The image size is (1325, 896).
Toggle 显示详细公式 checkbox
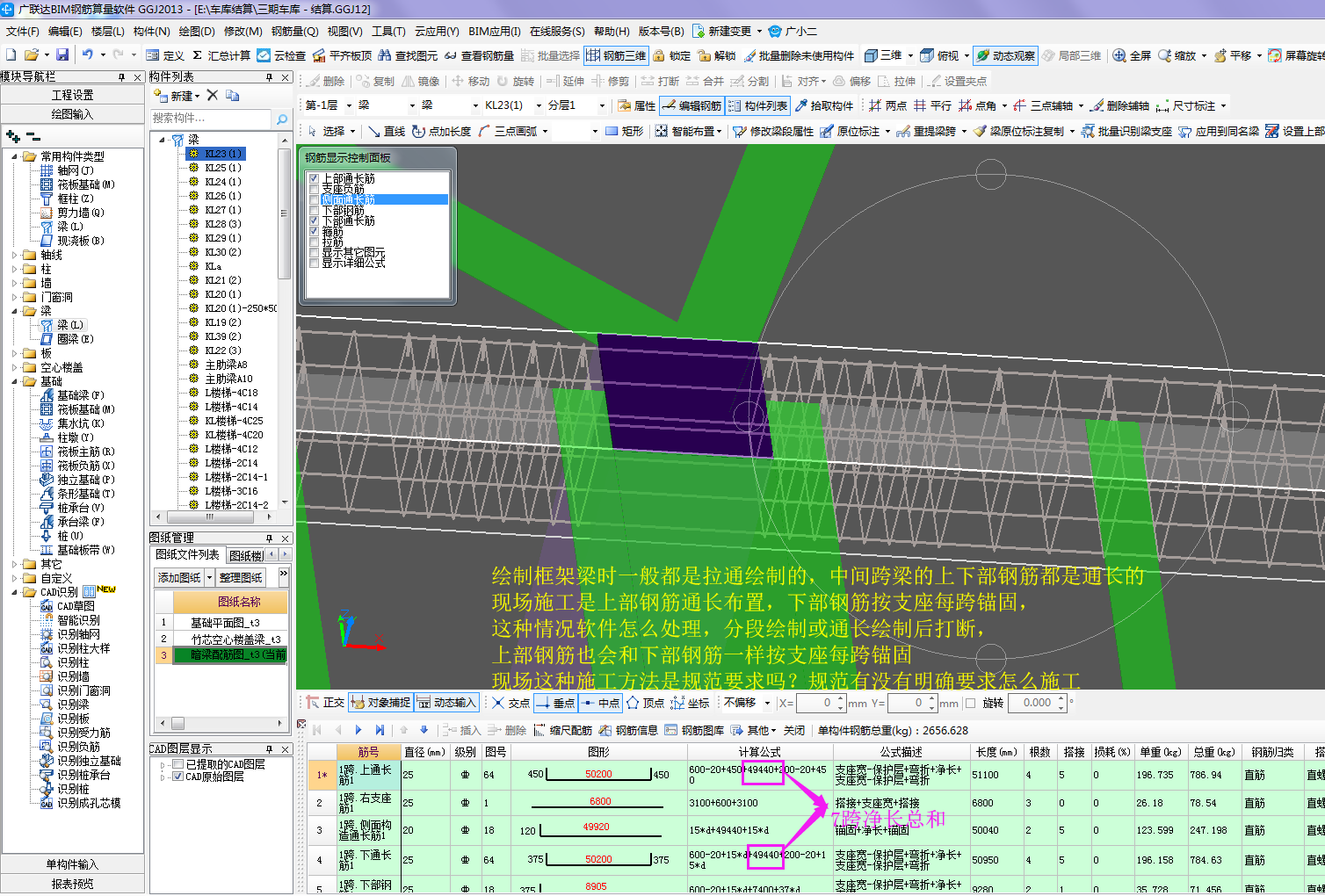pyautogui.click(x=314, y=263)
